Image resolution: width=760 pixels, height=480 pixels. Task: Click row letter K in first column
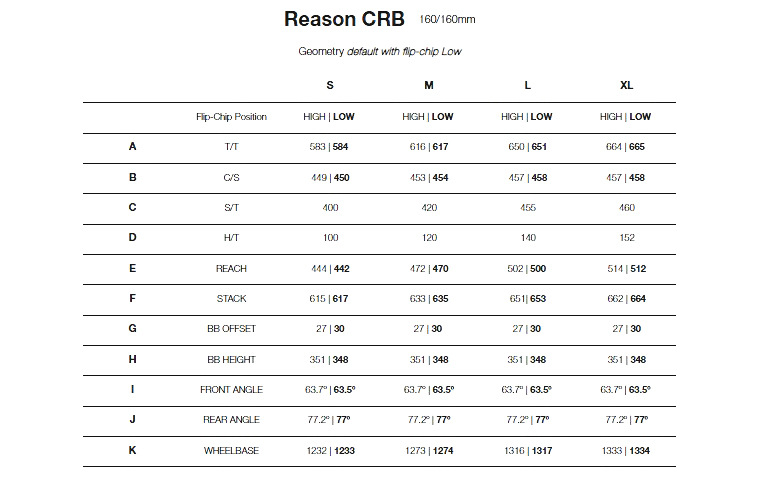(132, 451)
